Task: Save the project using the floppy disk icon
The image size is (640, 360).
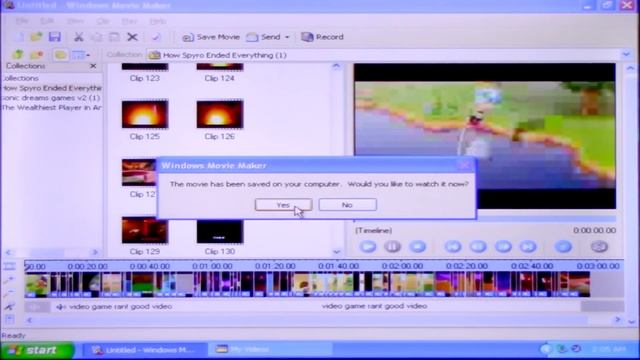Action: (x=55, y=37)
